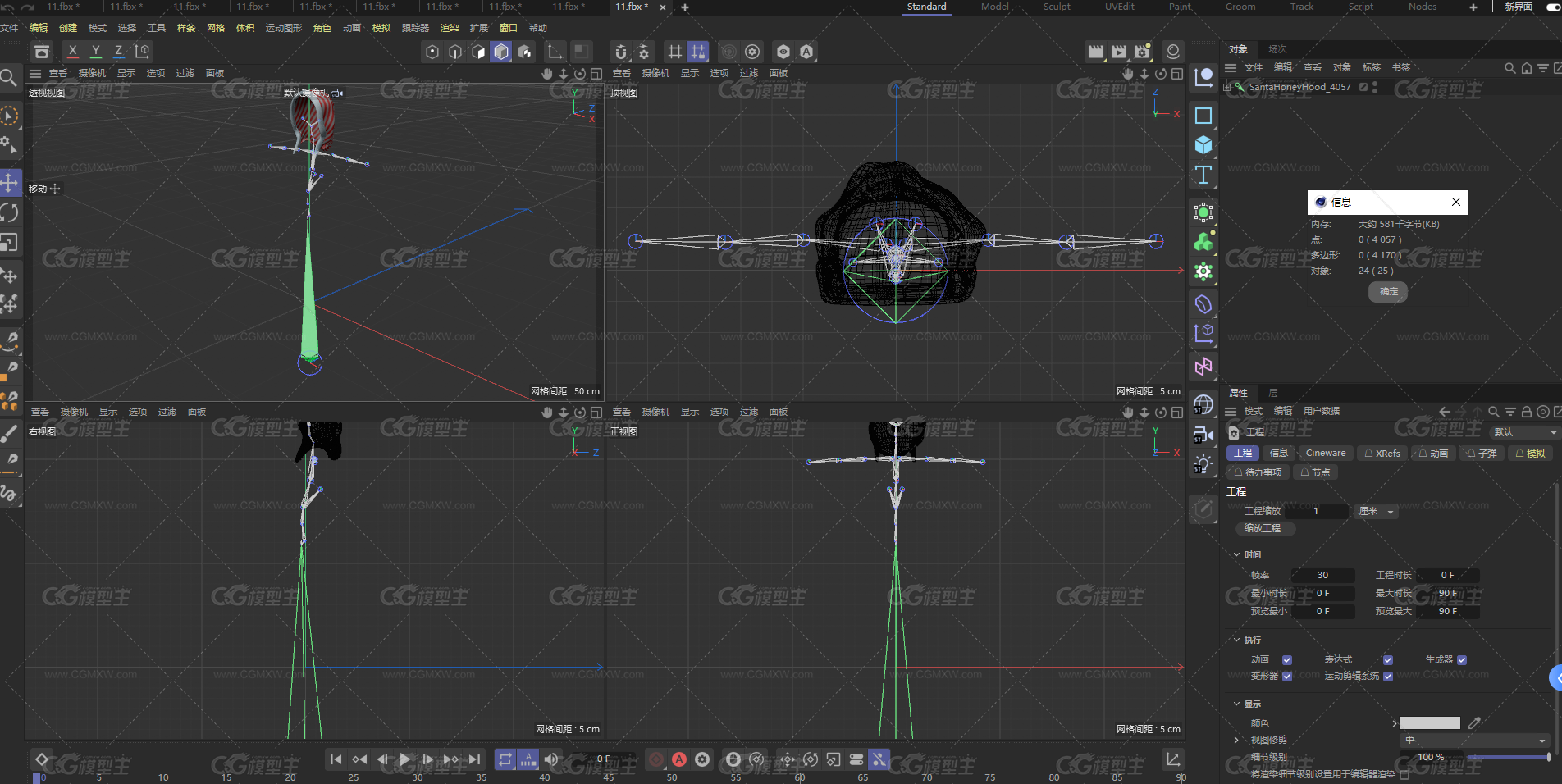Enable 将渲染细节级别设置用于编辑器渲染 checkbox
This screenshot has width=1562, height=784.
click(x=1404, y=774)
